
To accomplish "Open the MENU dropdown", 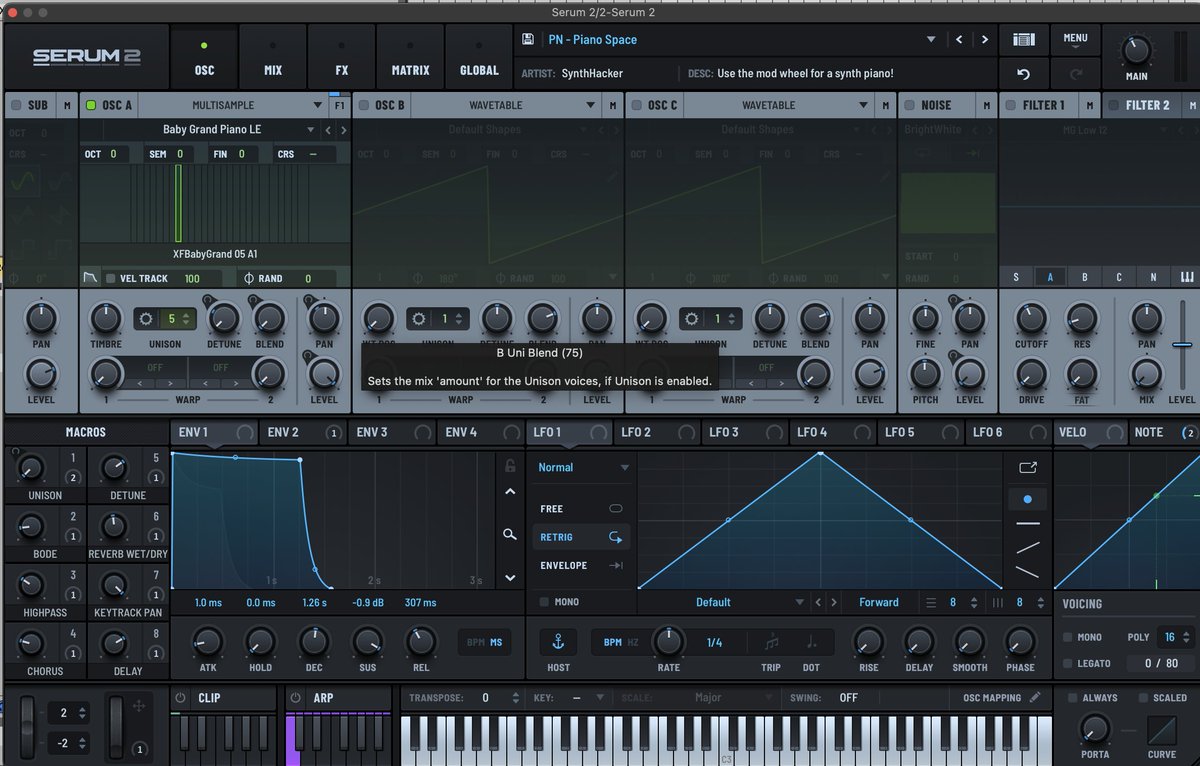I will click(x=1075, y=41).
